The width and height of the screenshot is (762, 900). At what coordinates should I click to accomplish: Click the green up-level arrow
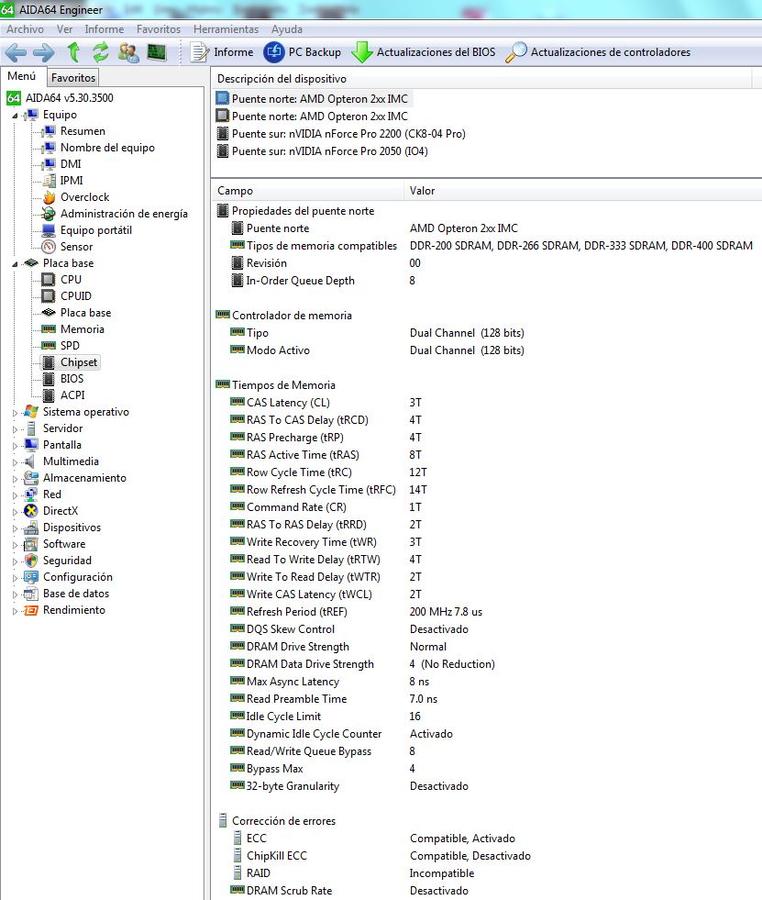pyautogui.click(x=73, y=52)
